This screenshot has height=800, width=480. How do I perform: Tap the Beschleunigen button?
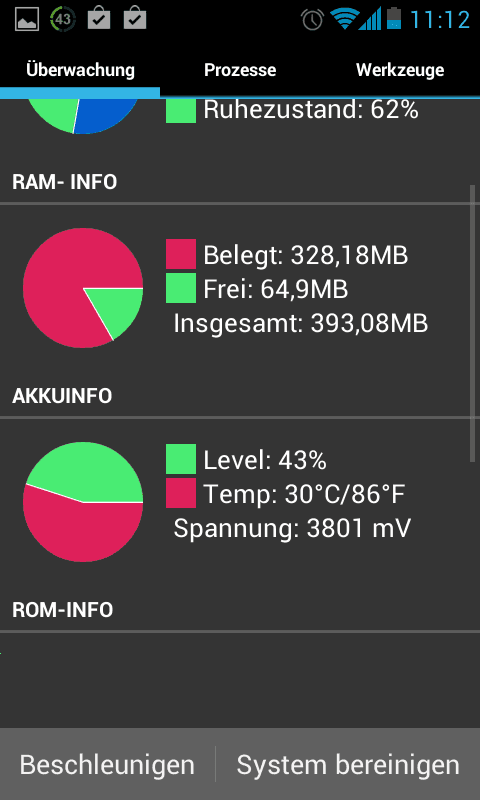click(107, 764)
